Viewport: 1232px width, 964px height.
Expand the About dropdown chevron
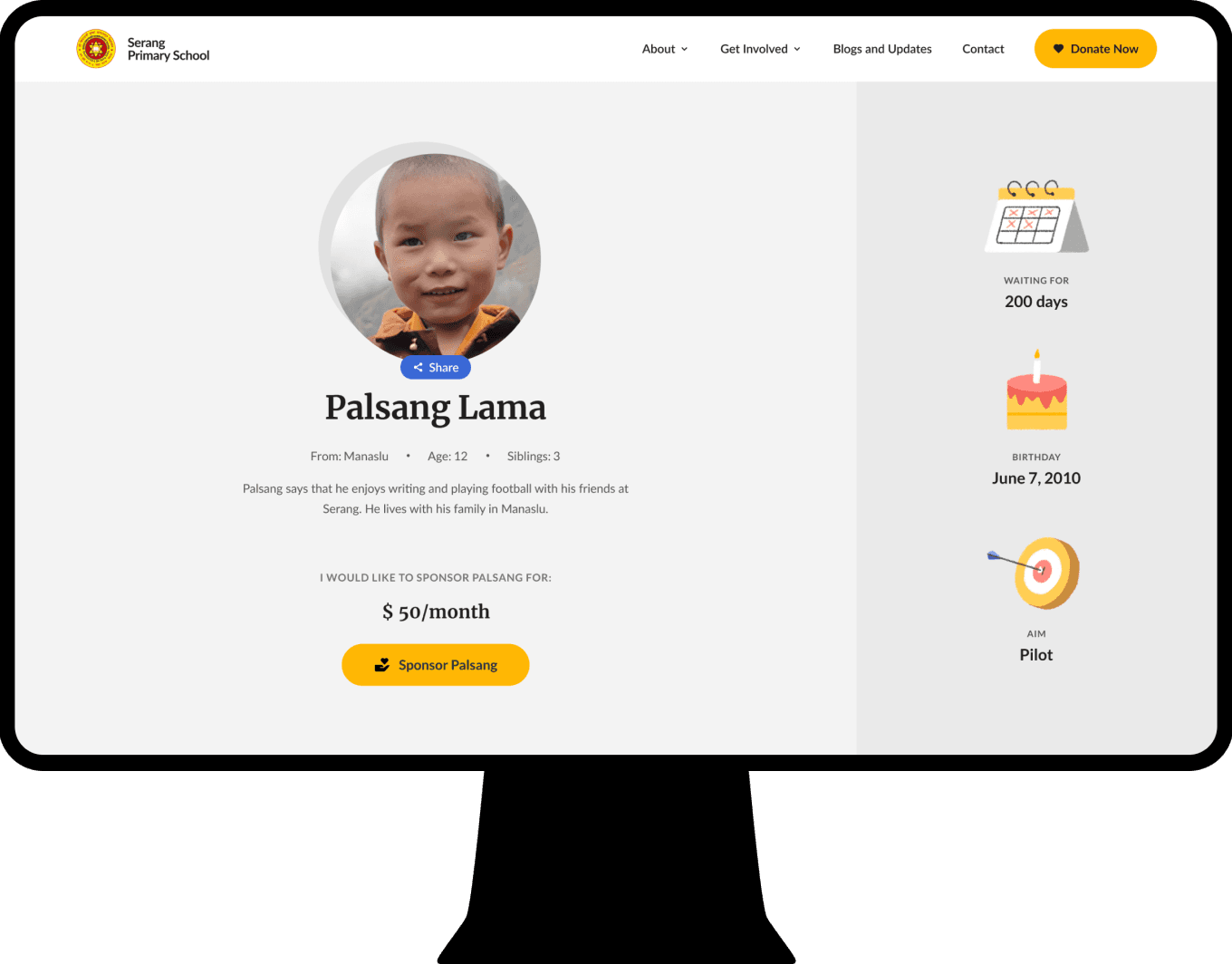[684, 50]
